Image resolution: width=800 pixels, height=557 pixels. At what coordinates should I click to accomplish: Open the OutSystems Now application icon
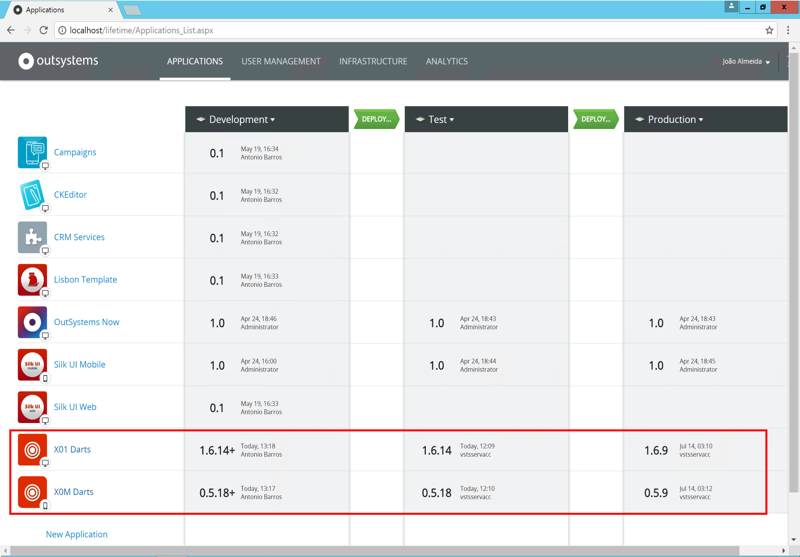tap(32, 322)
